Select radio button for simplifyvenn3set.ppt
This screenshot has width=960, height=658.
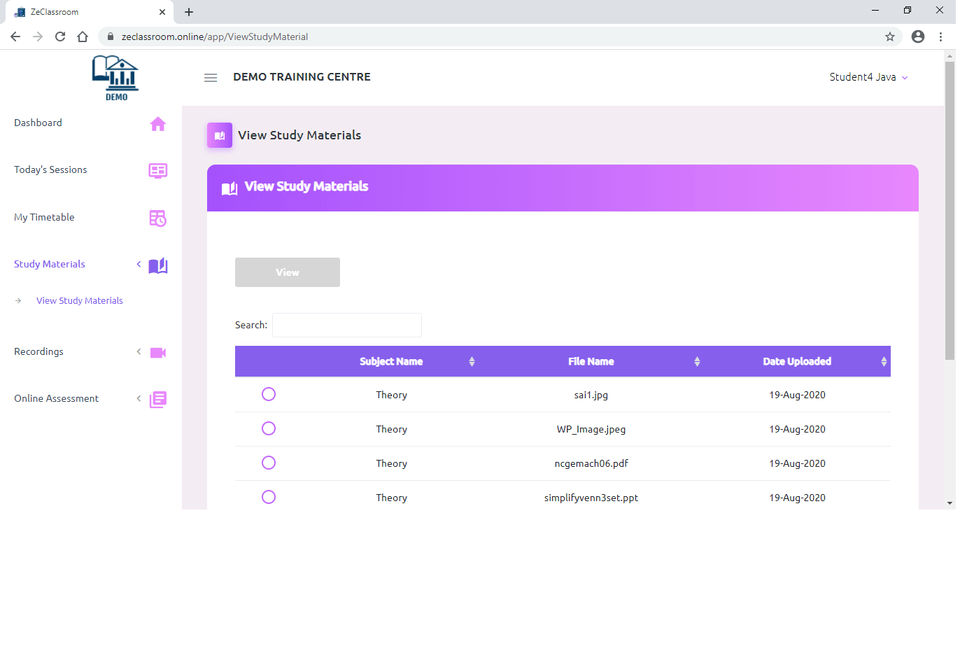coord(269,497)
